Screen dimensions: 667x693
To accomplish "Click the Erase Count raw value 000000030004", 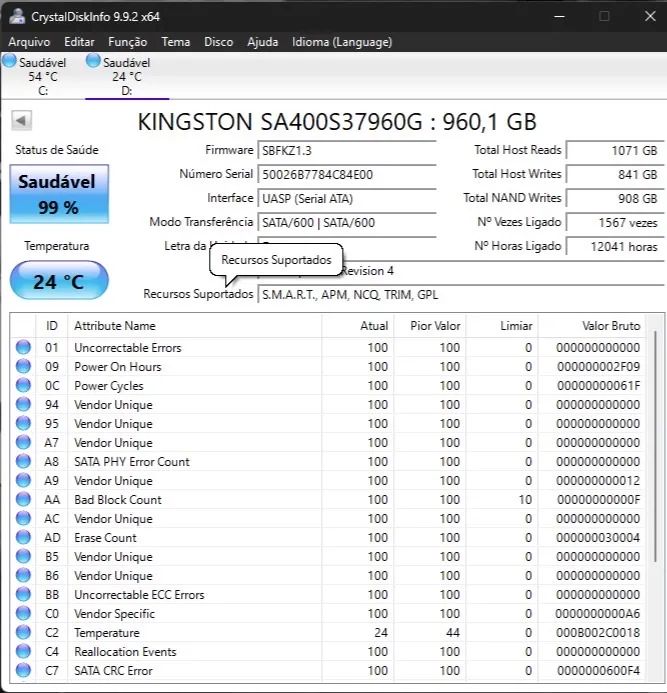I will click(598, 537).
